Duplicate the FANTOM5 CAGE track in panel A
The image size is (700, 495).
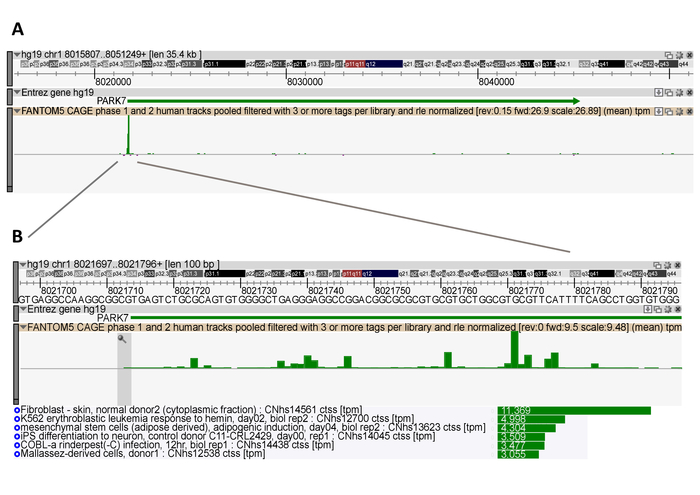click(669, 112)
